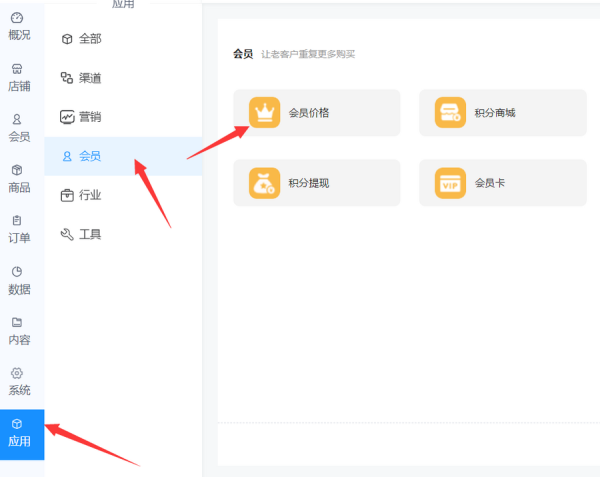Open 数据 data section in sidebar
Viewport: 600px width, 477px height.
[x=19, y=281]
